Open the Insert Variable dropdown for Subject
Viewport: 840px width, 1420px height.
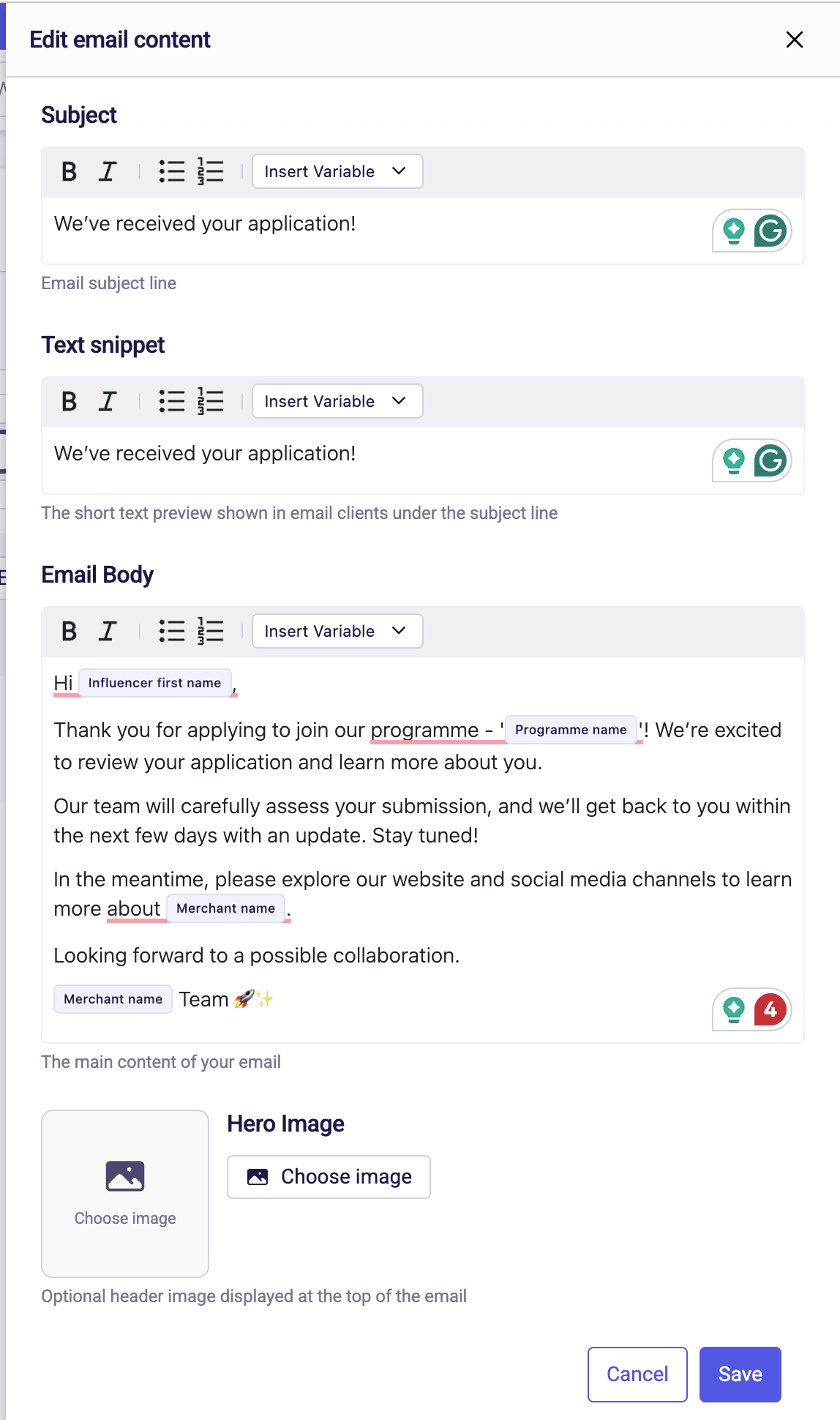pos(337,171)
